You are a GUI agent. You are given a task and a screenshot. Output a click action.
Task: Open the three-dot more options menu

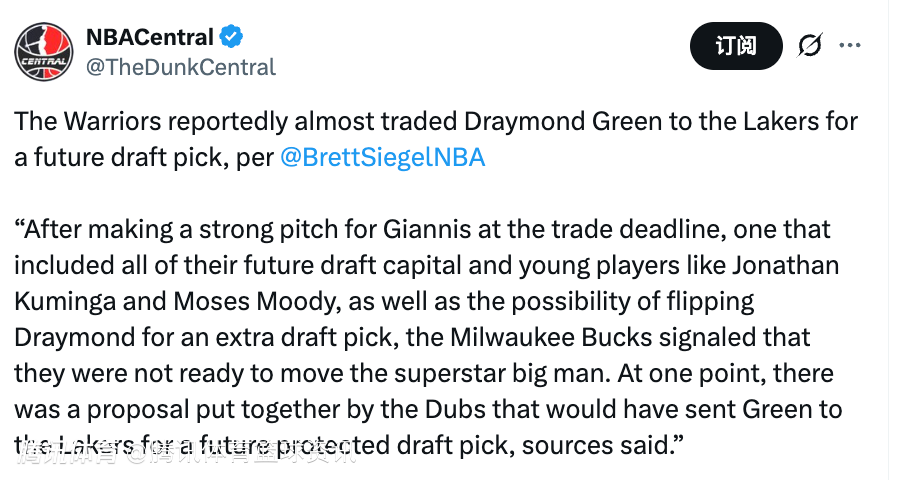[x=850, y=46]
